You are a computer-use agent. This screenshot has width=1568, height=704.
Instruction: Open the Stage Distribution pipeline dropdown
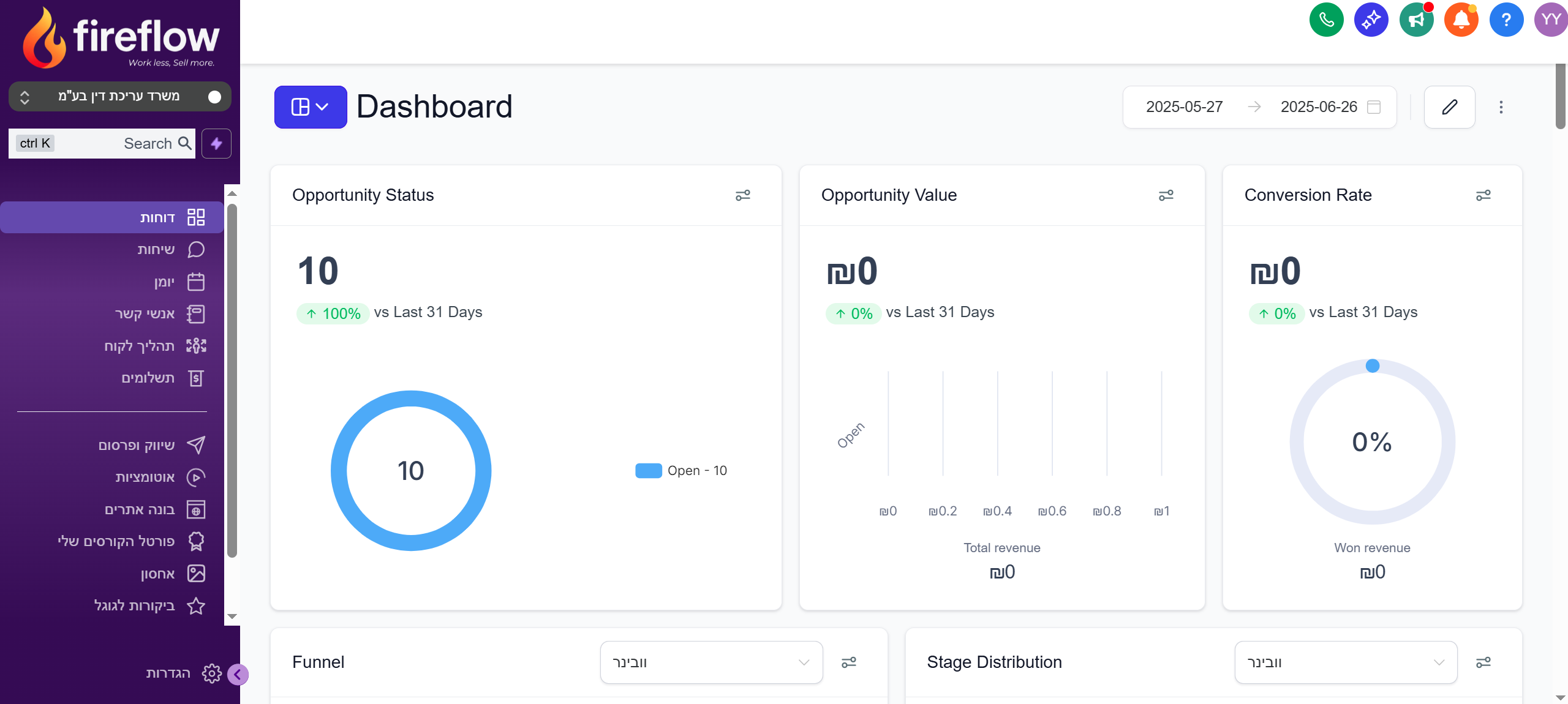[1346, 662]
